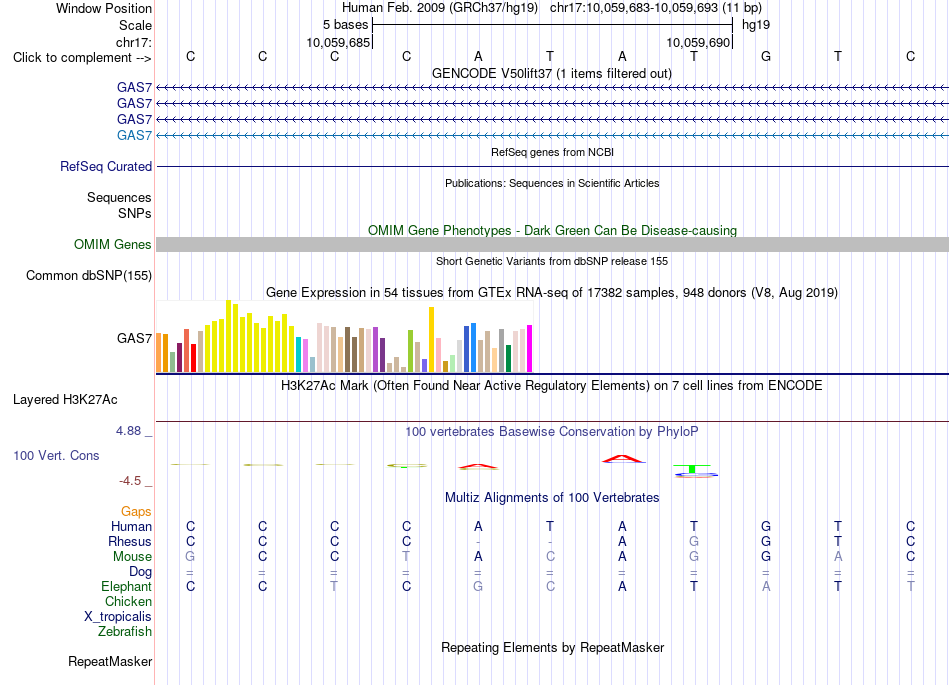
Task: Click the Chicken species label
Action: pyautogui.click(x=128, y=601)
